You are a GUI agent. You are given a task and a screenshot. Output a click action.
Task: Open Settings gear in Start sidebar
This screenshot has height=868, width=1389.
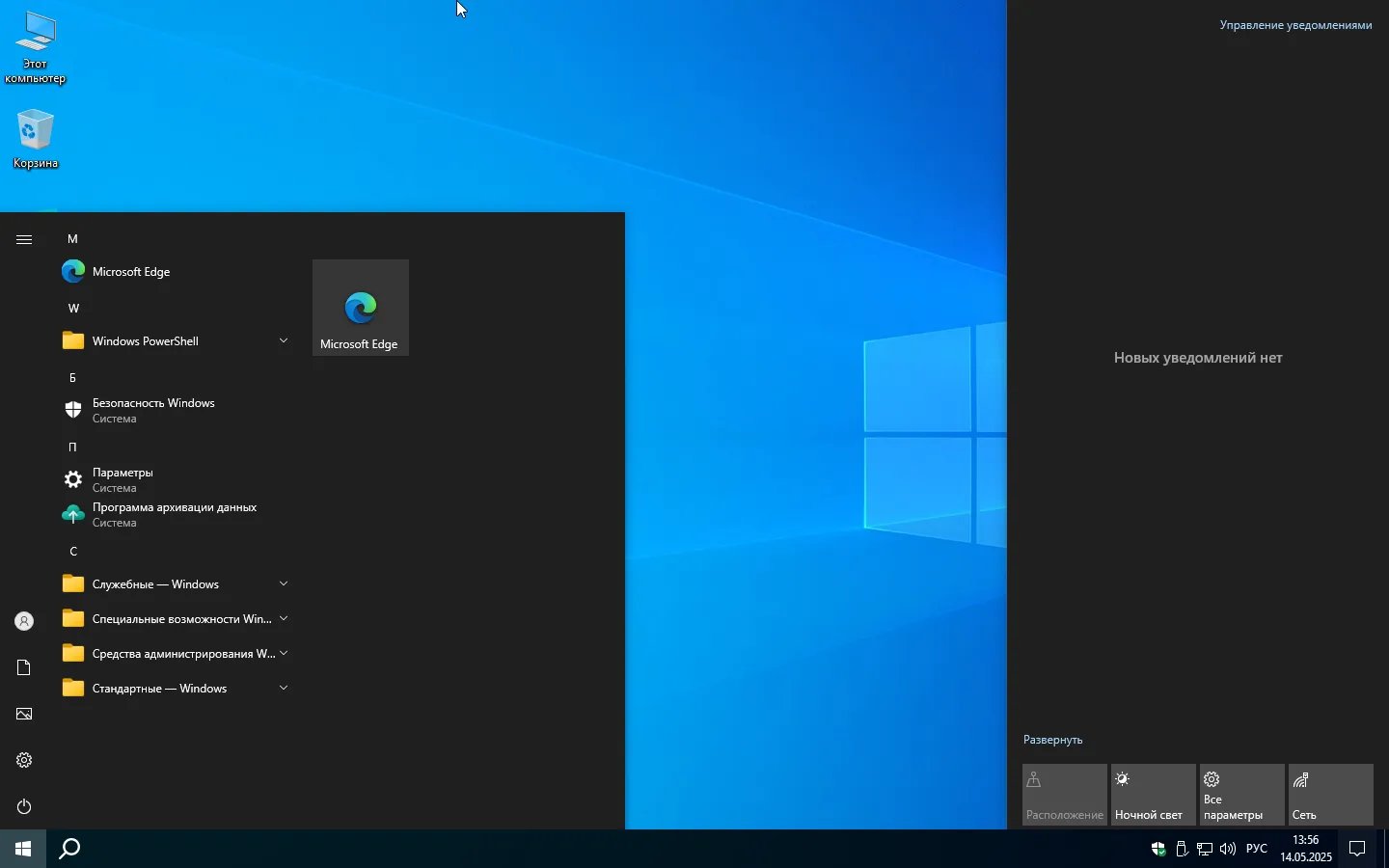(24, 760)
